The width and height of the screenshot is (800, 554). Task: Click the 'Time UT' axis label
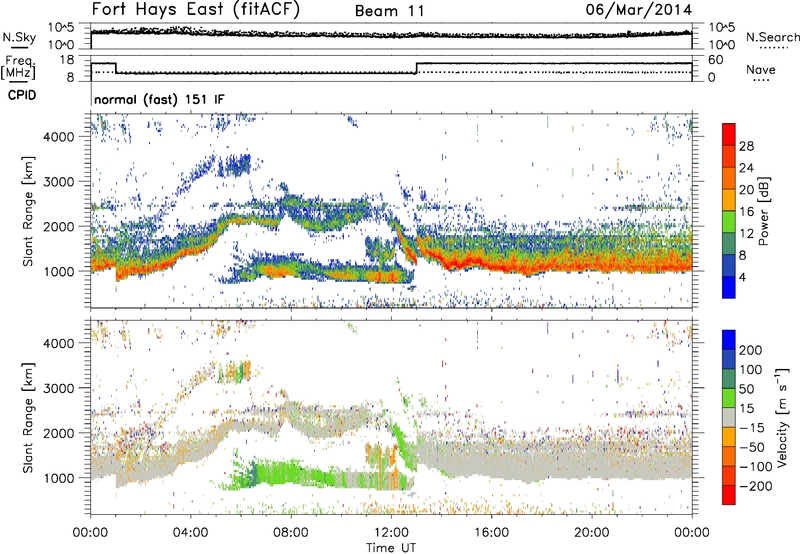click(x=391, y=547)
